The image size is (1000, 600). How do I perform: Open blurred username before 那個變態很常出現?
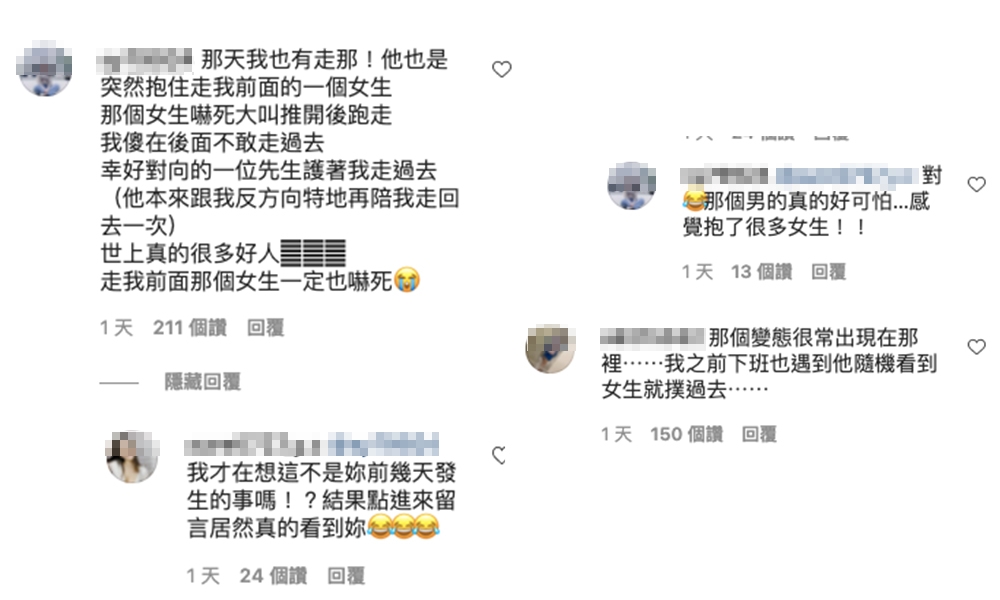point(652,337)
